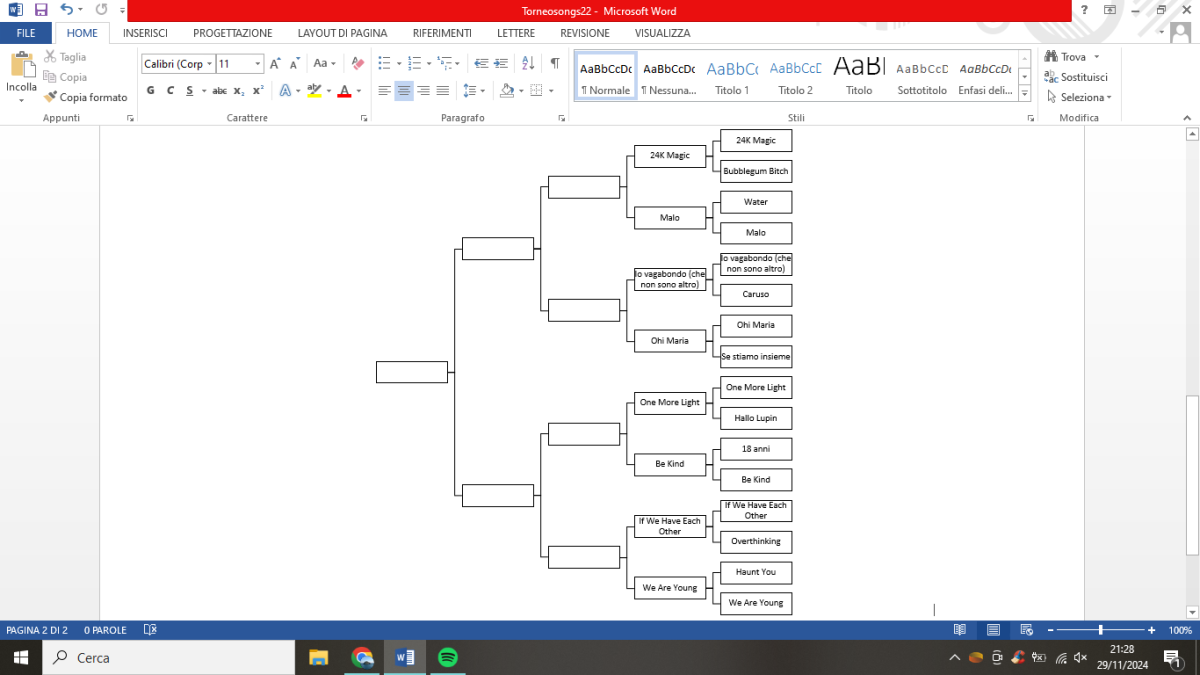Adjust the zoom slider handle
Viewport: 1200px width, 675px height.
[1101, 630]
